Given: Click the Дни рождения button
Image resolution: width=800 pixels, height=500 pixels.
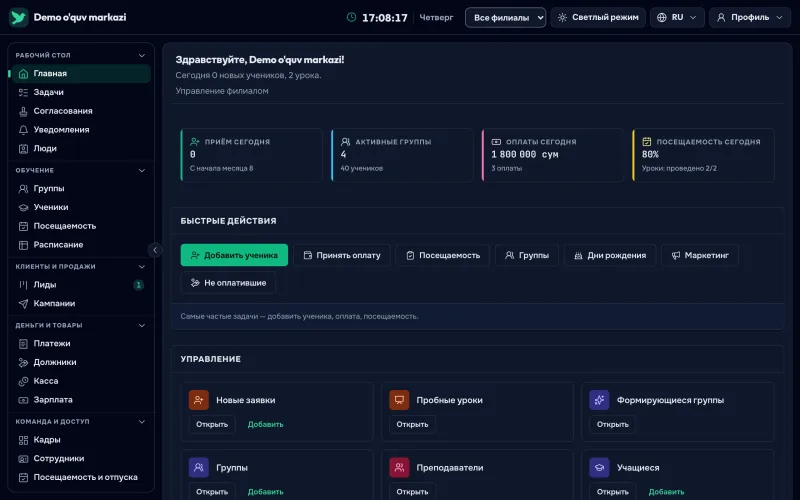Looking at the screenshot, I should [610, 255].
